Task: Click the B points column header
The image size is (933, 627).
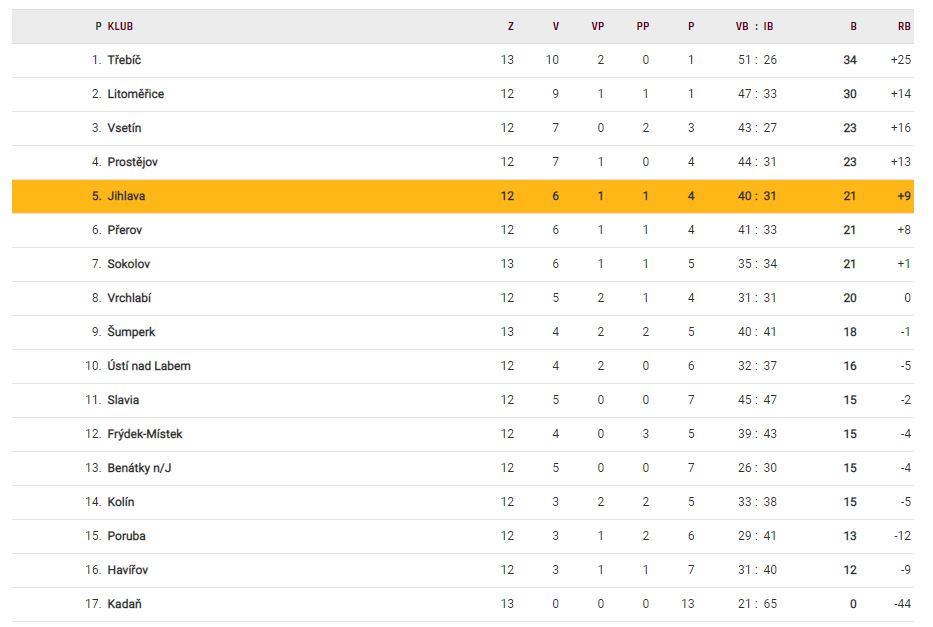Action: 853,27
